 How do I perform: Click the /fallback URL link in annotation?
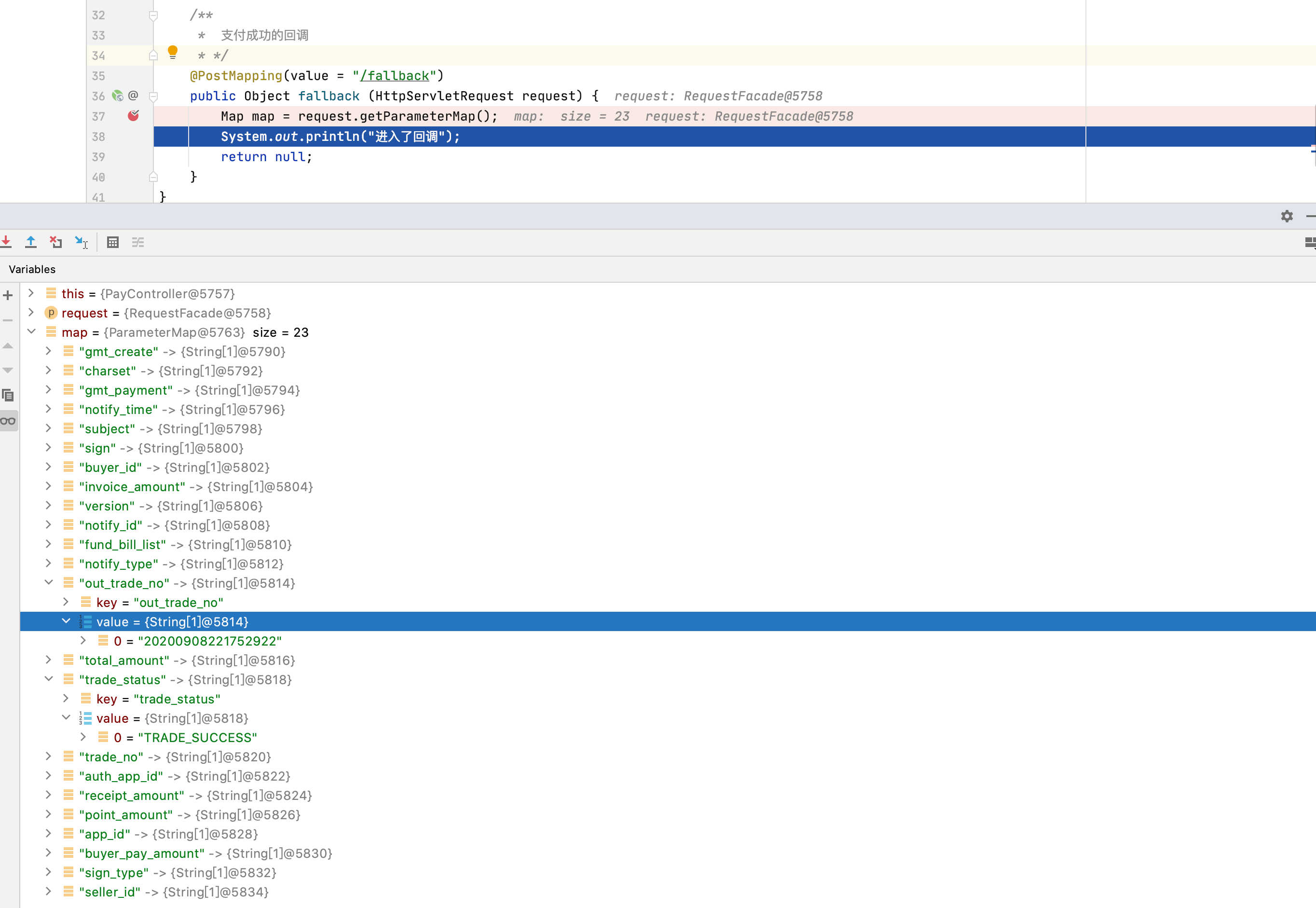[395, 76]
